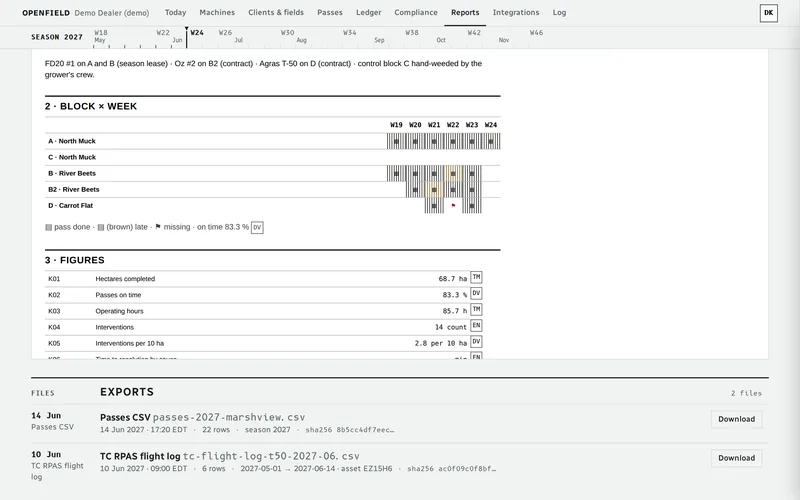Select the Reports tab
Screen dimensions: 800x500
pos(465,12)
